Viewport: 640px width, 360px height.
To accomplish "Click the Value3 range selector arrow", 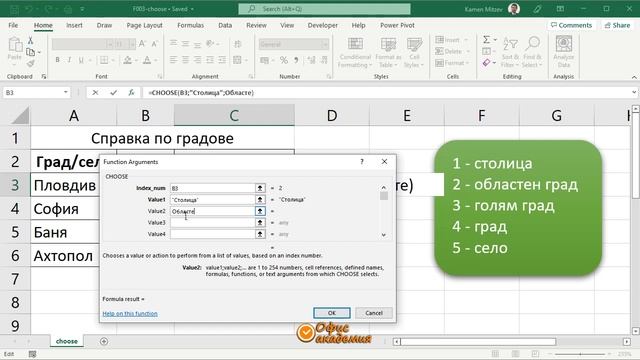I will tap(260, 222).
